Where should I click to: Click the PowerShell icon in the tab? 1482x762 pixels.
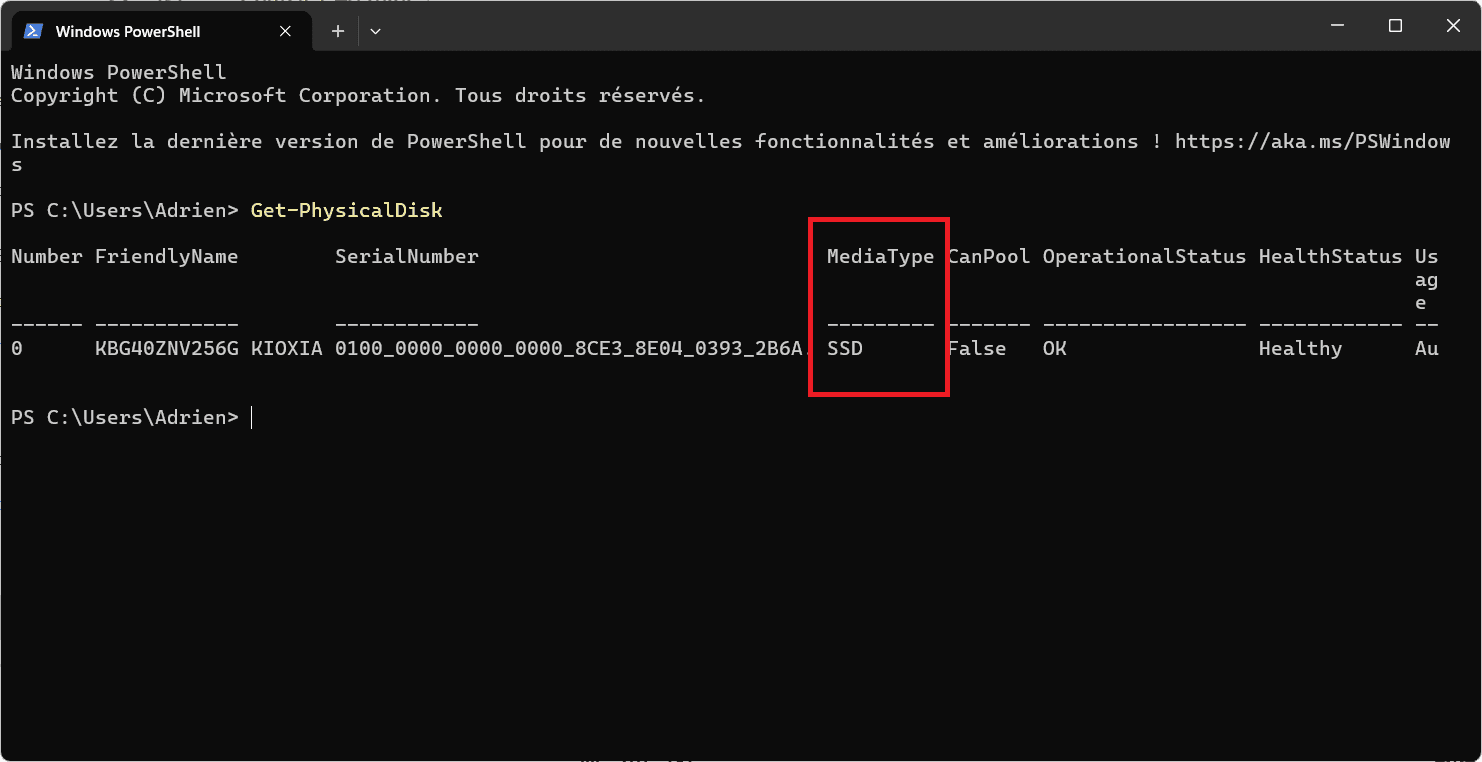(x=33, y=31)
